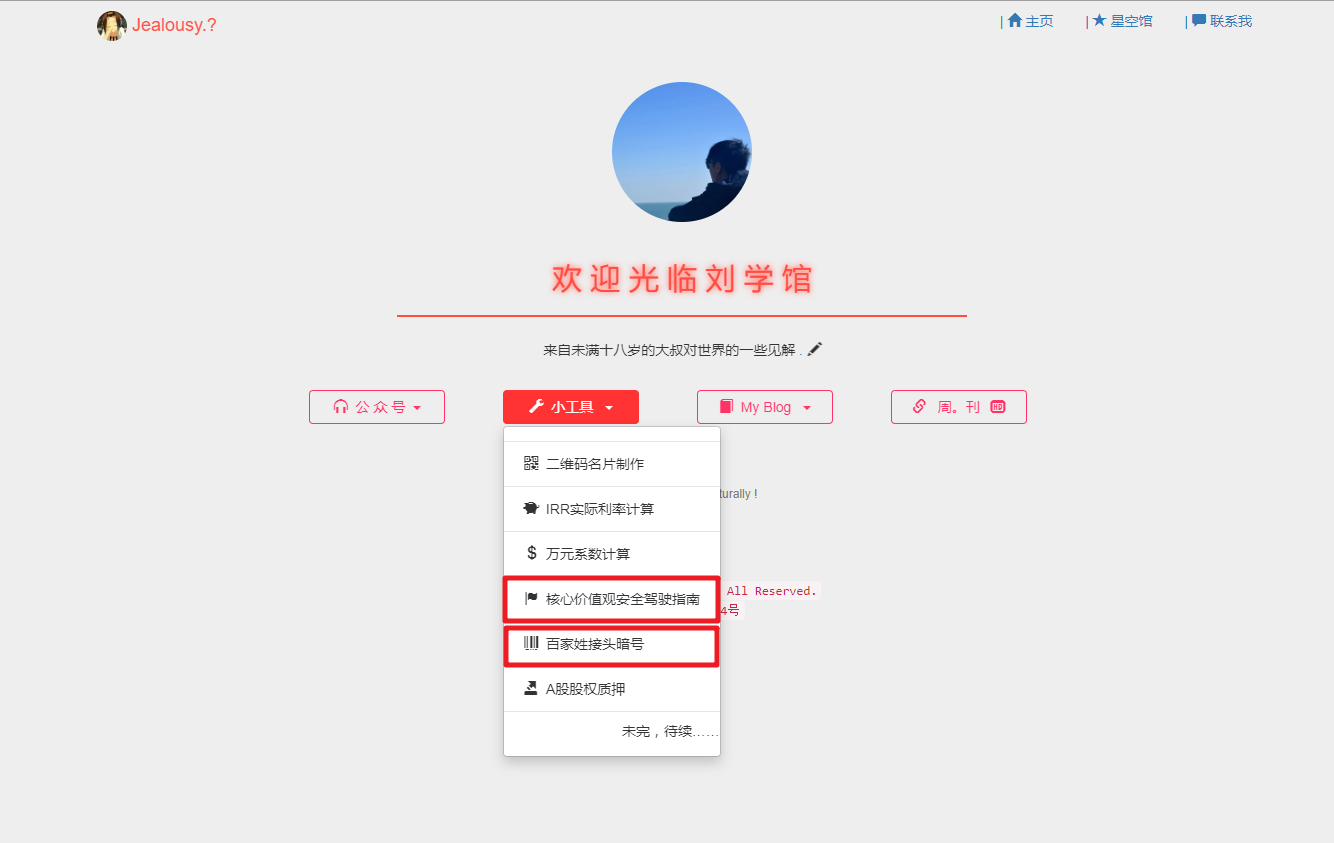Click the dollar sign icon
Viewport: 1334px width, 843px height.
(x=531, y=553)
